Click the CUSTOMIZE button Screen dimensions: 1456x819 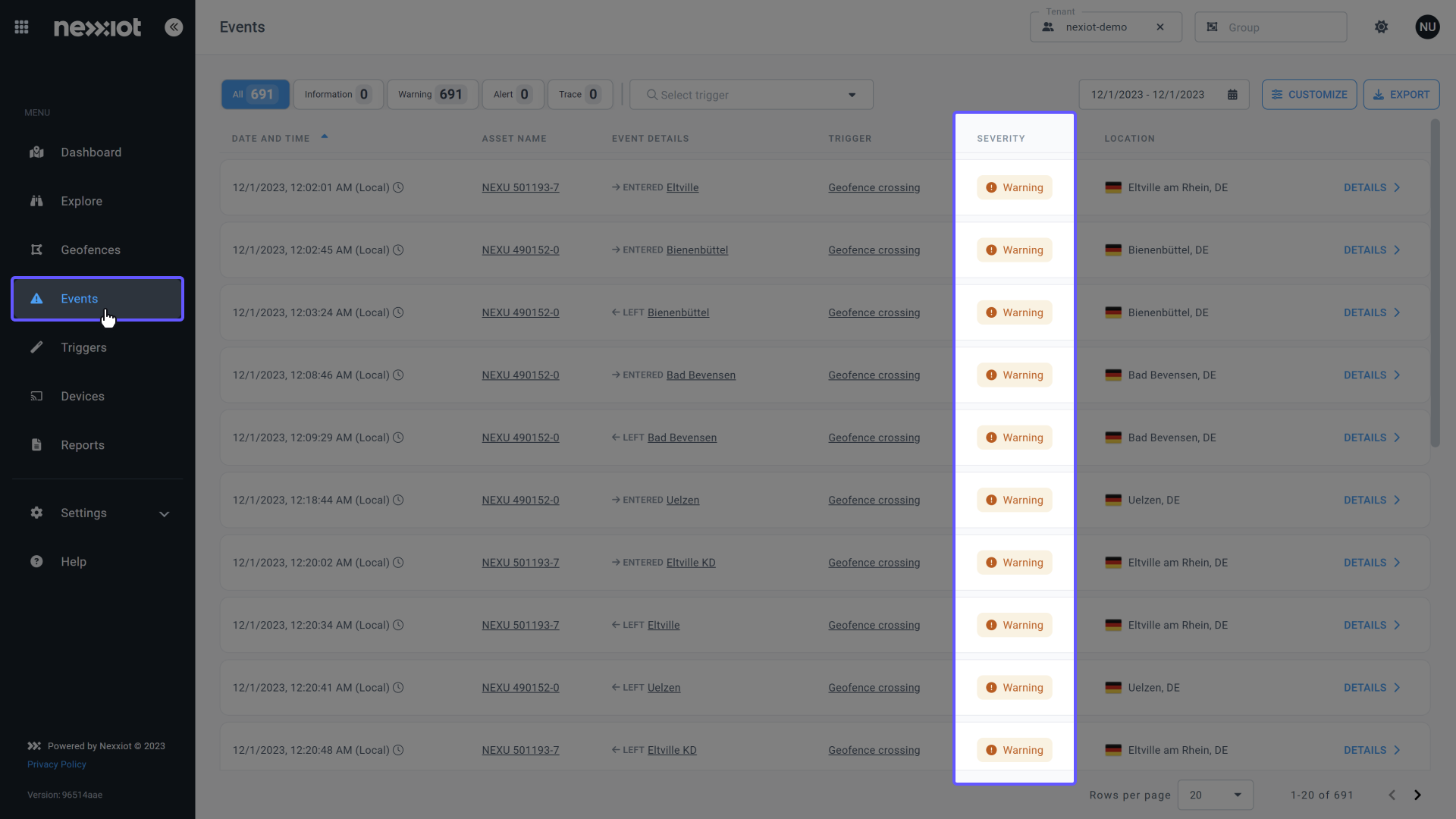click(x=1309, y=95)
